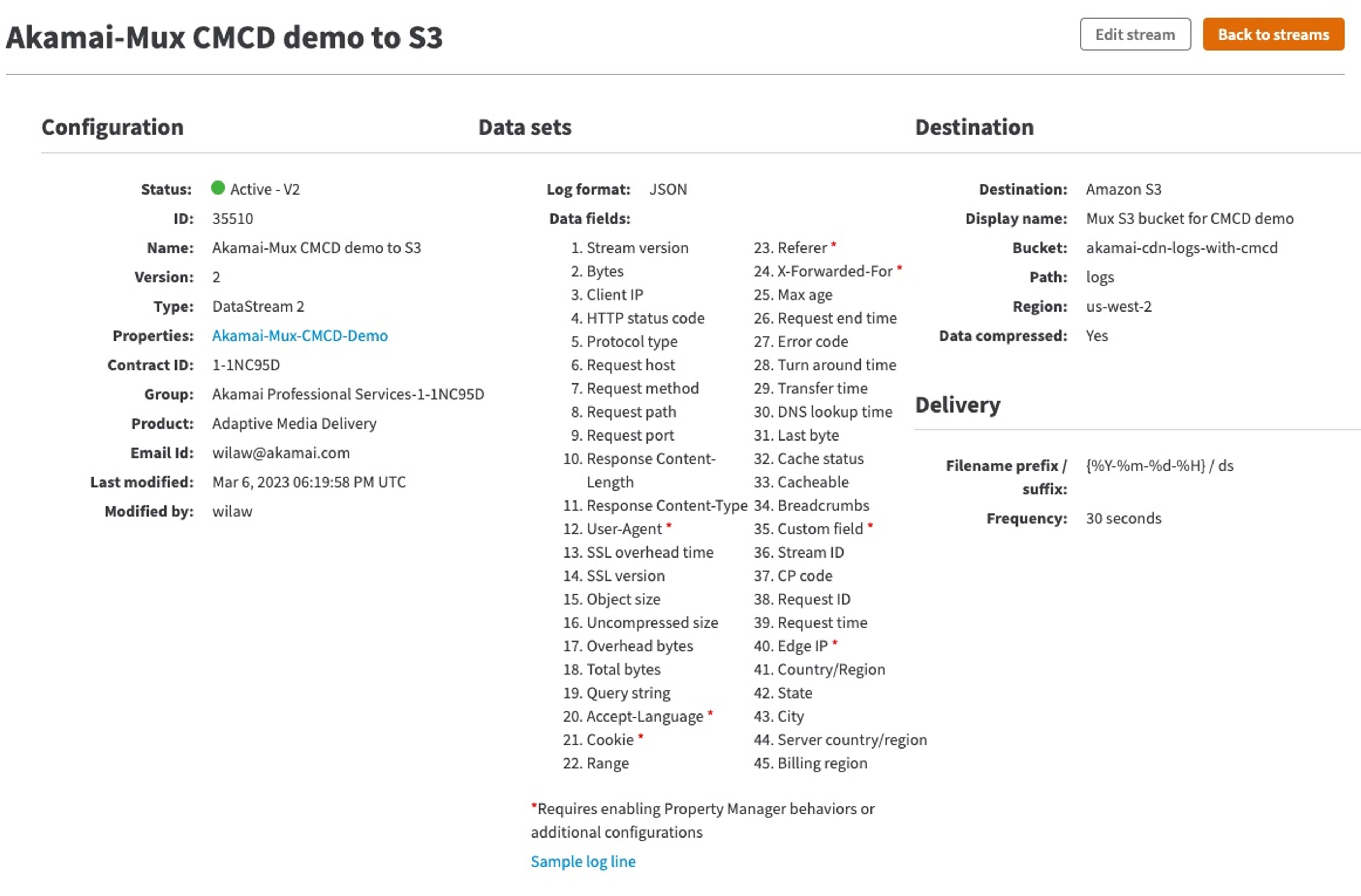
Task: Click the page title Akamai-Mux CMCD demo to S3
Action: coord(224,38)
